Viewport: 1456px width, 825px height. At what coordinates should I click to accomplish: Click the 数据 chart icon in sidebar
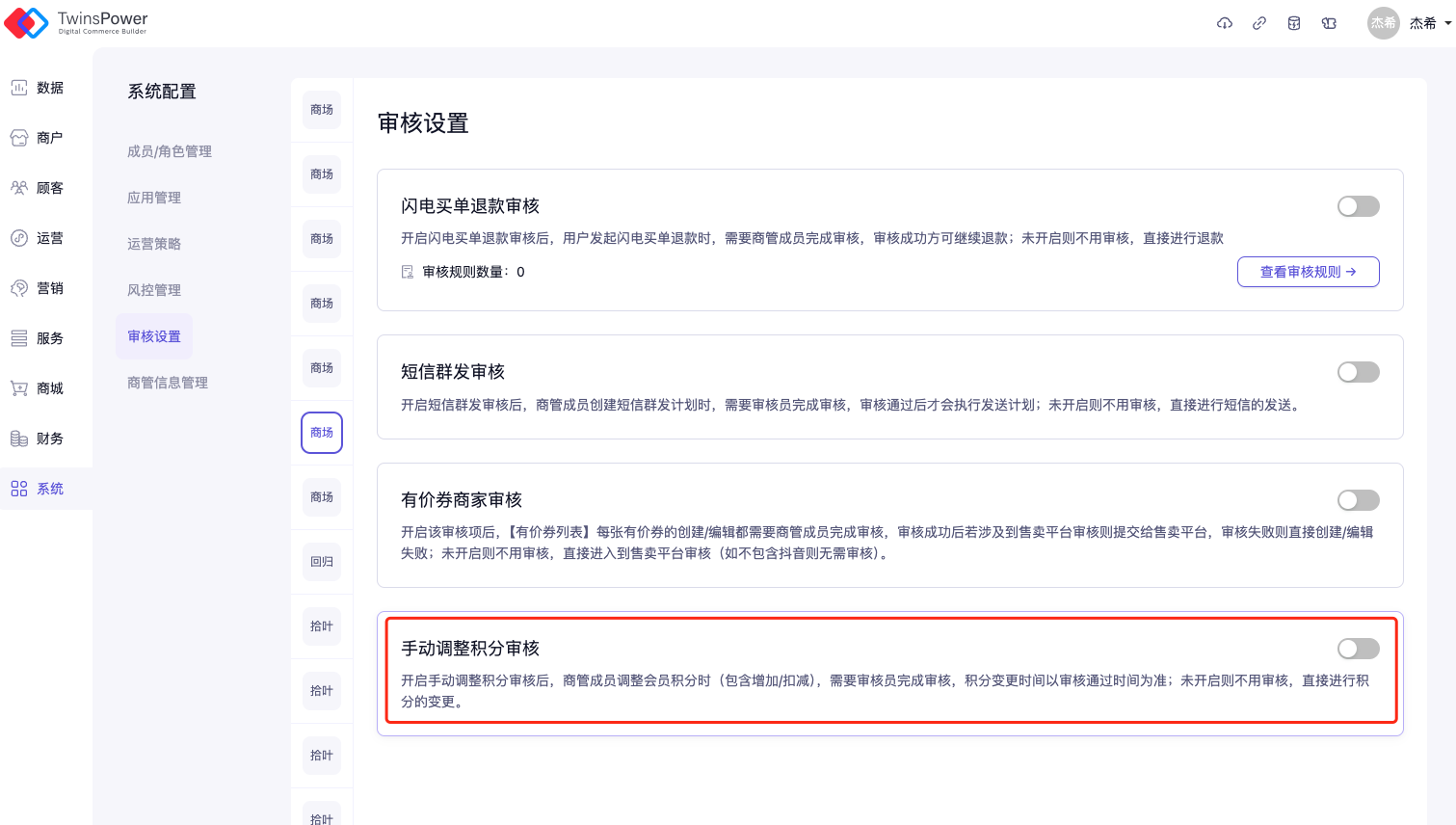[19, 88]
